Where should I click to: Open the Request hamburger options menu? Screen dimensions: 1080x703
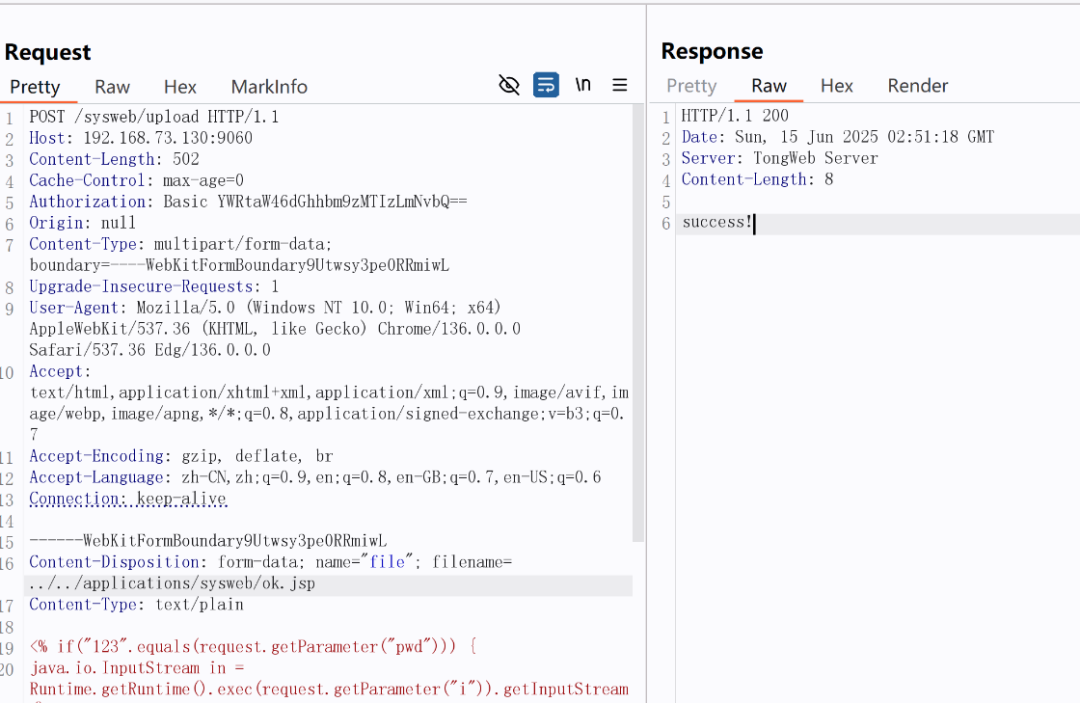tap(619, 85)
